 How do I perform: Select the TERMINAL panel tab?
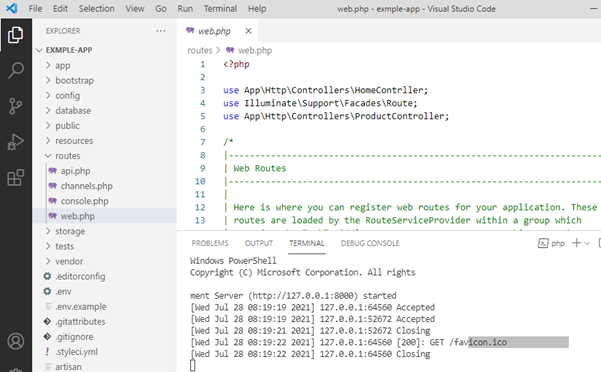point(307,243)
